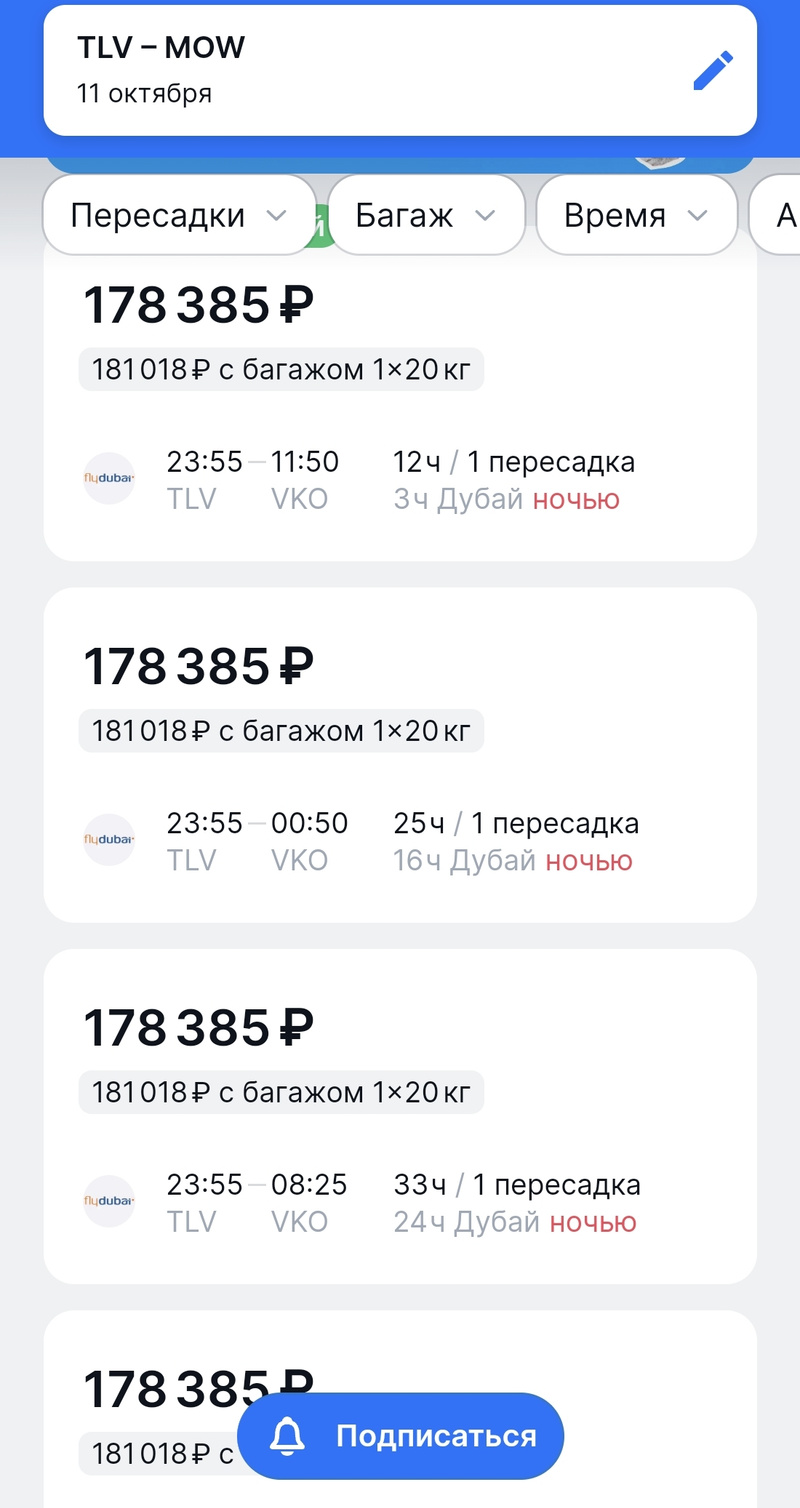
Task: Tap the flydubai logo on 11:50 arrival flight
Action: pos(109,478)
